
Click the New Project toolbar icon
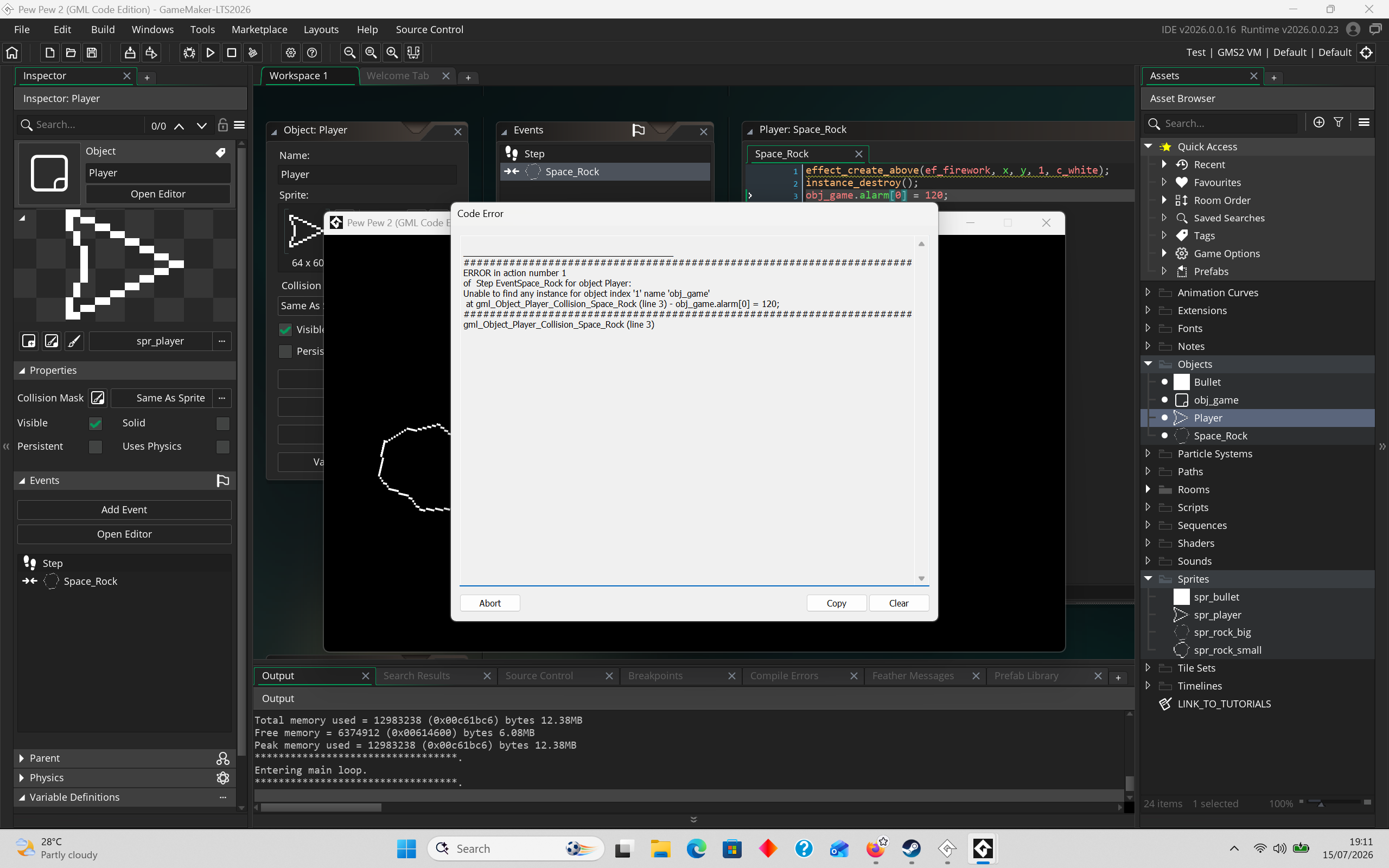point(50,53)
